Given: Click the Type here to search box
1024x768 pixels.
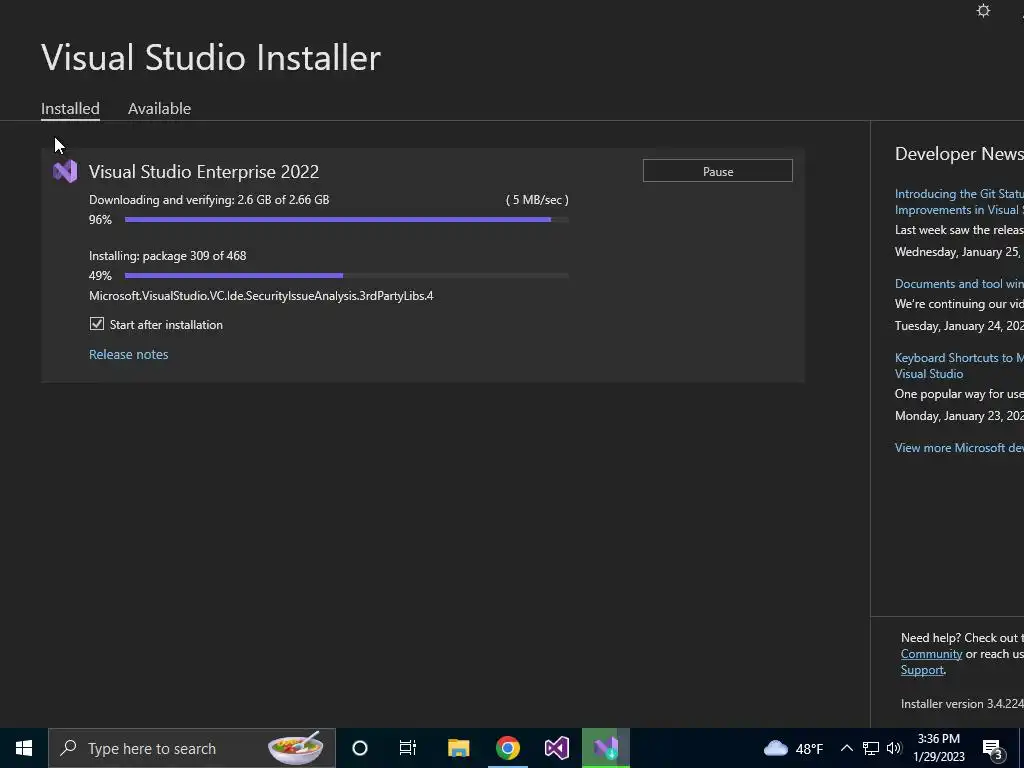Looking at the screenshot, I should (192, 748).
